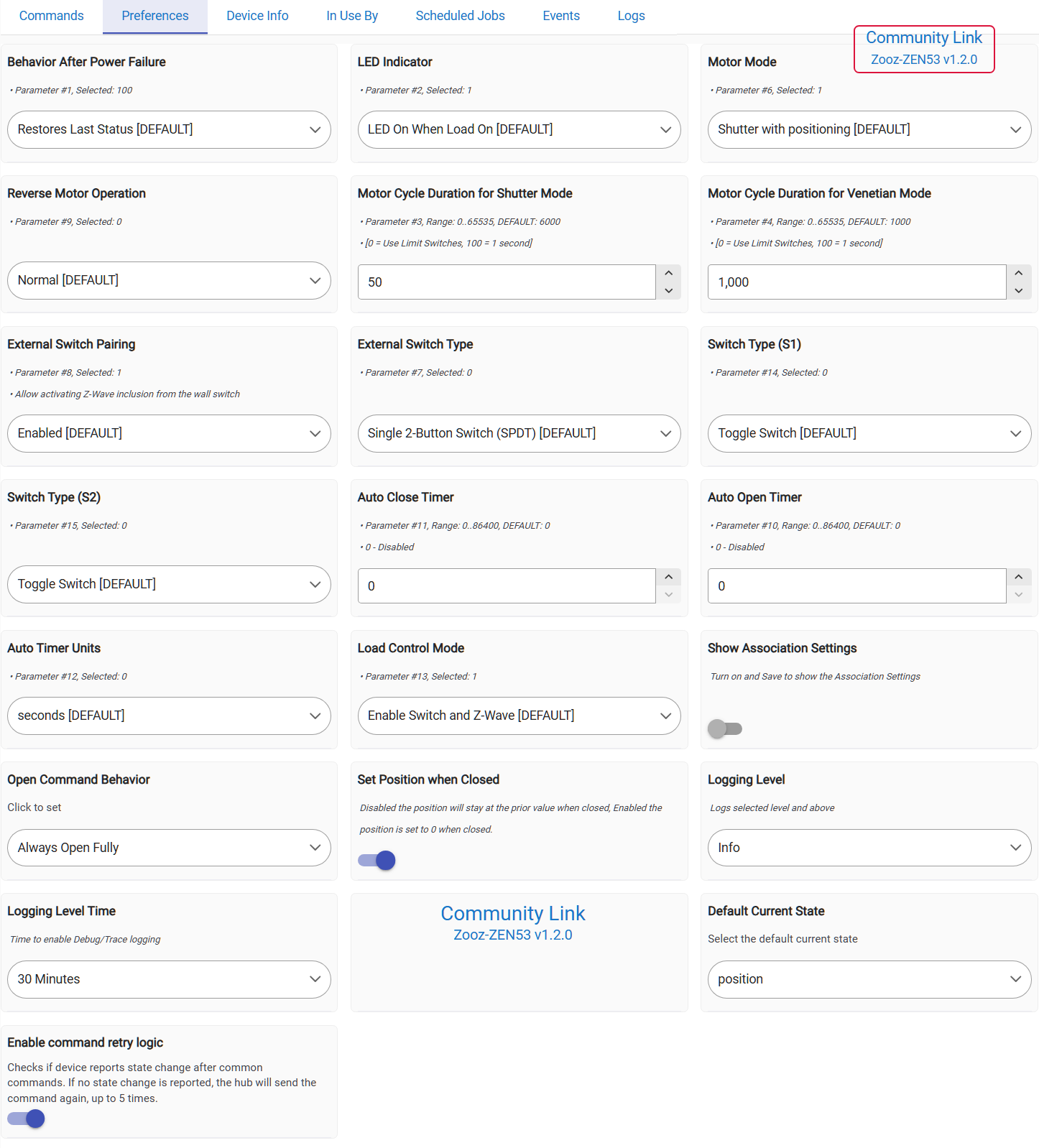
Task: Click the Motor Mode dropdown chevron
Action: coord(1015,130)
